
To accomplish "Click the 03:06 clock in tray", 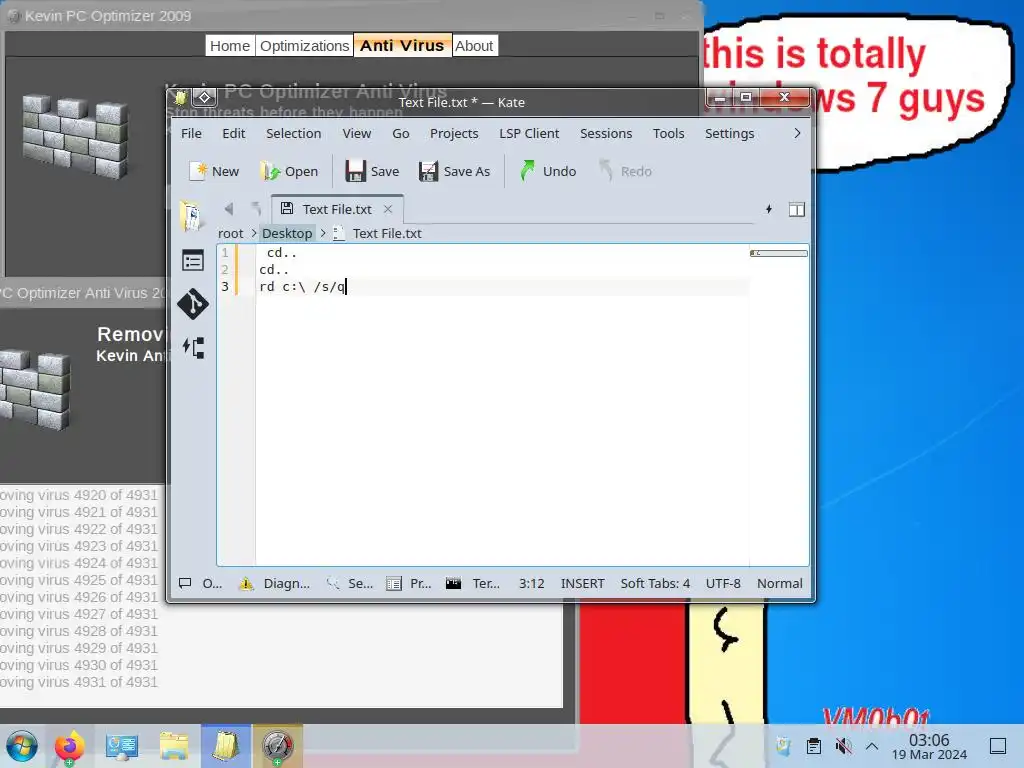I will tap(929, 740).
